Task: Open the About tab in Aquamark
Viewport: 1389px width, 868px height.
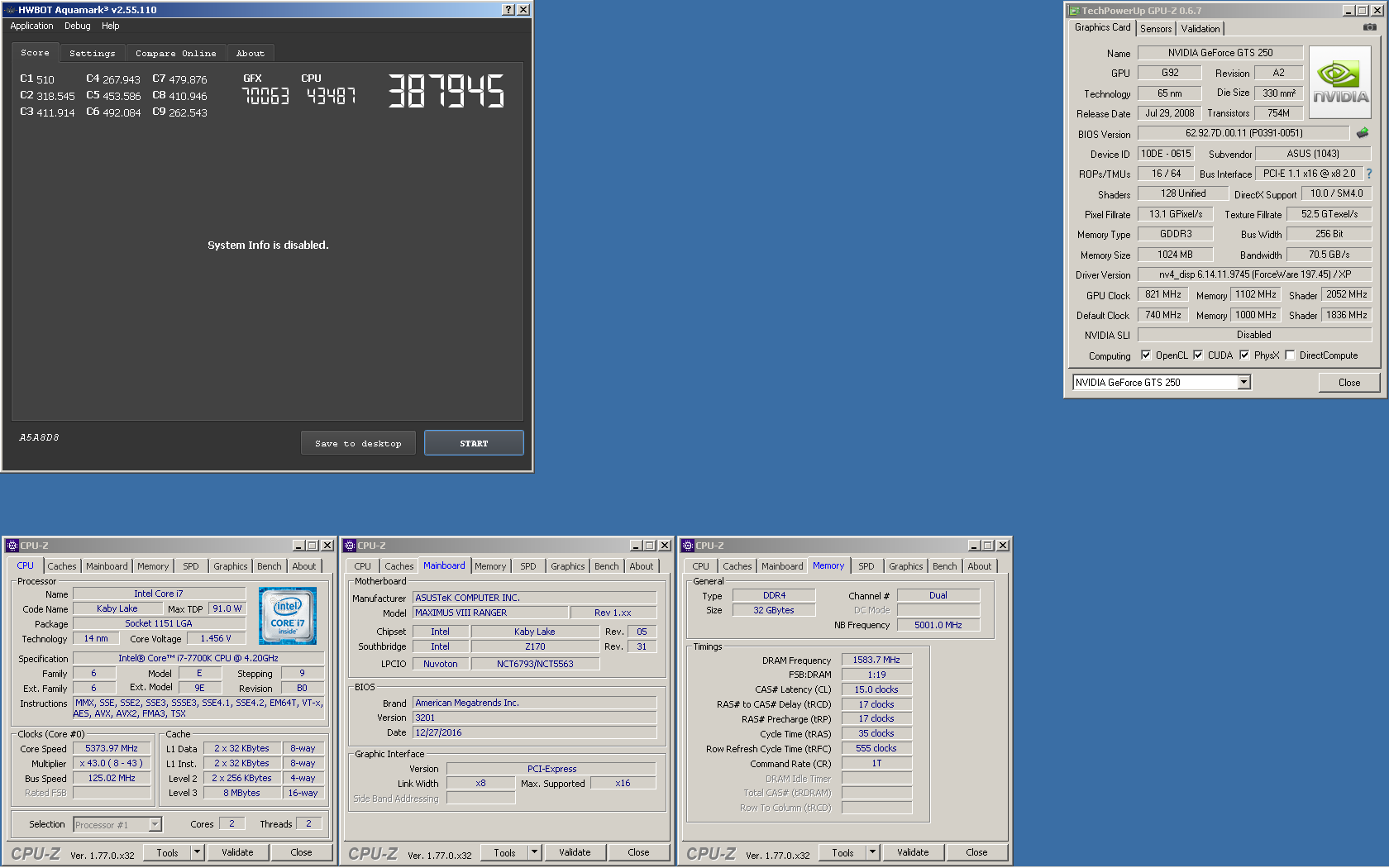Action: pos(251,53)
